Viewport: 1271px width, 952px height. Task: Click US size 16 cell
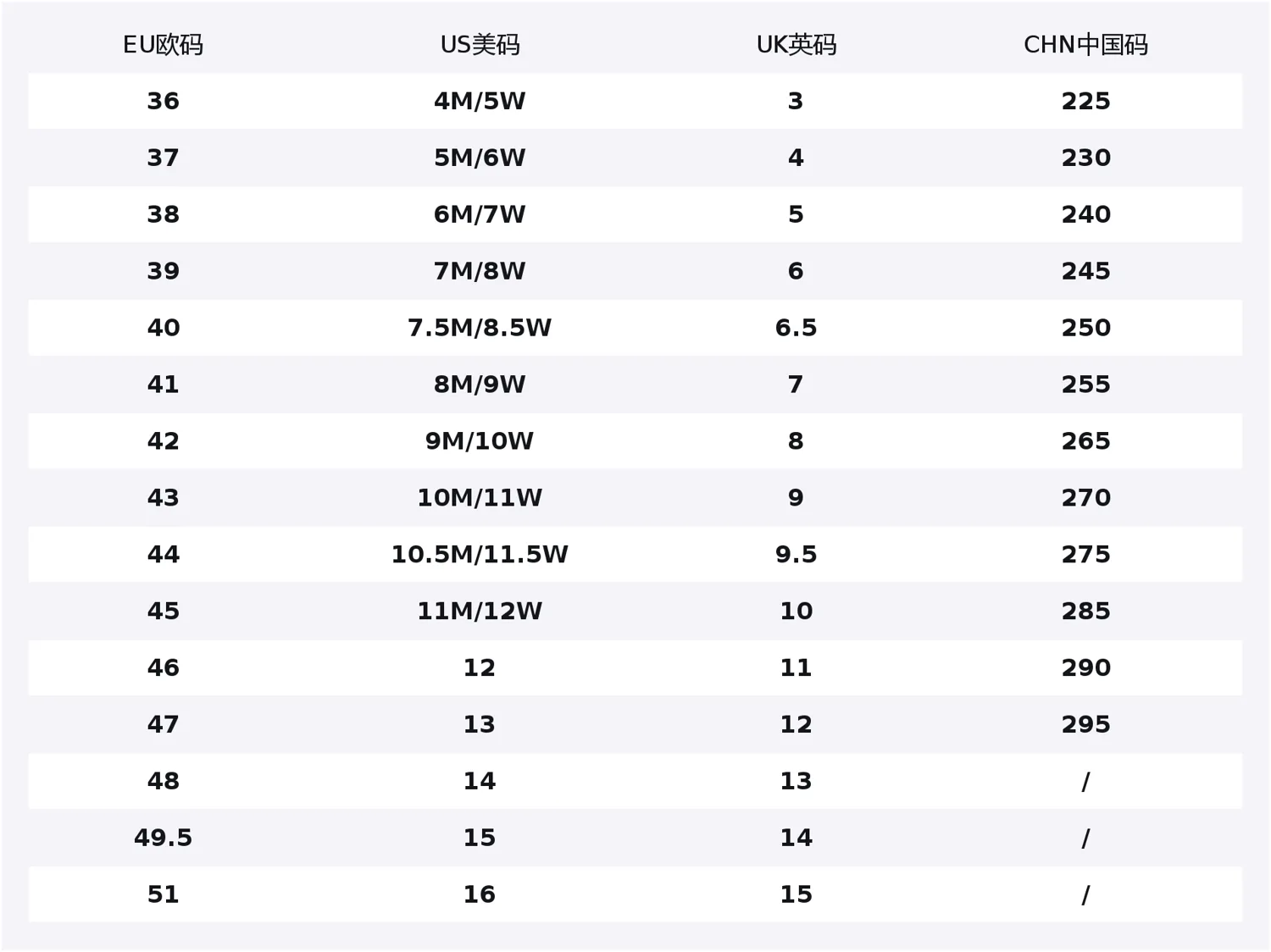pyautogui.click(x=480, y=894)
